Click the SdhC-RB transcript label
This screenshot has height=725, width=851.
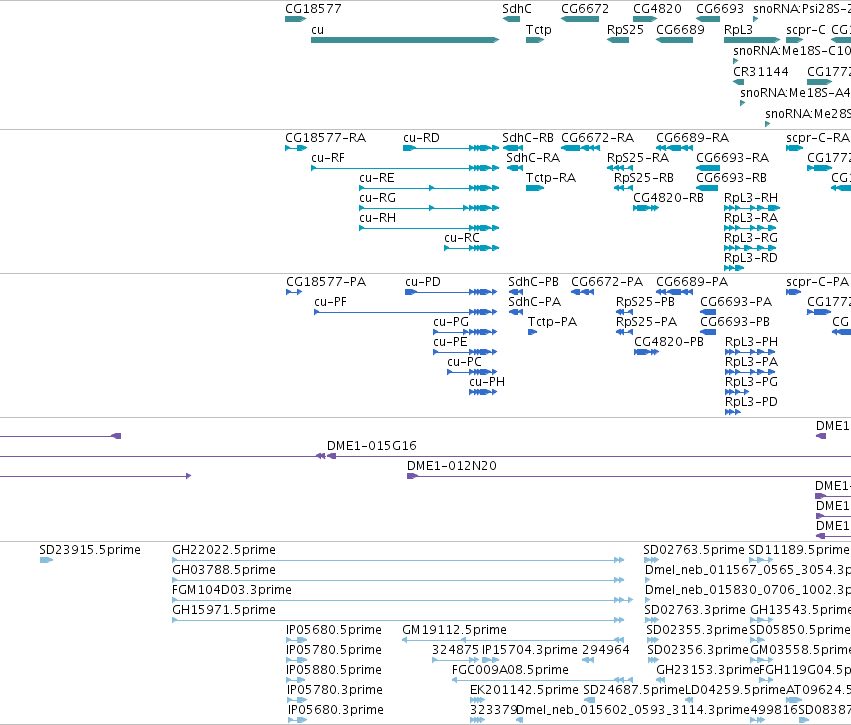(x=528, y=138)
